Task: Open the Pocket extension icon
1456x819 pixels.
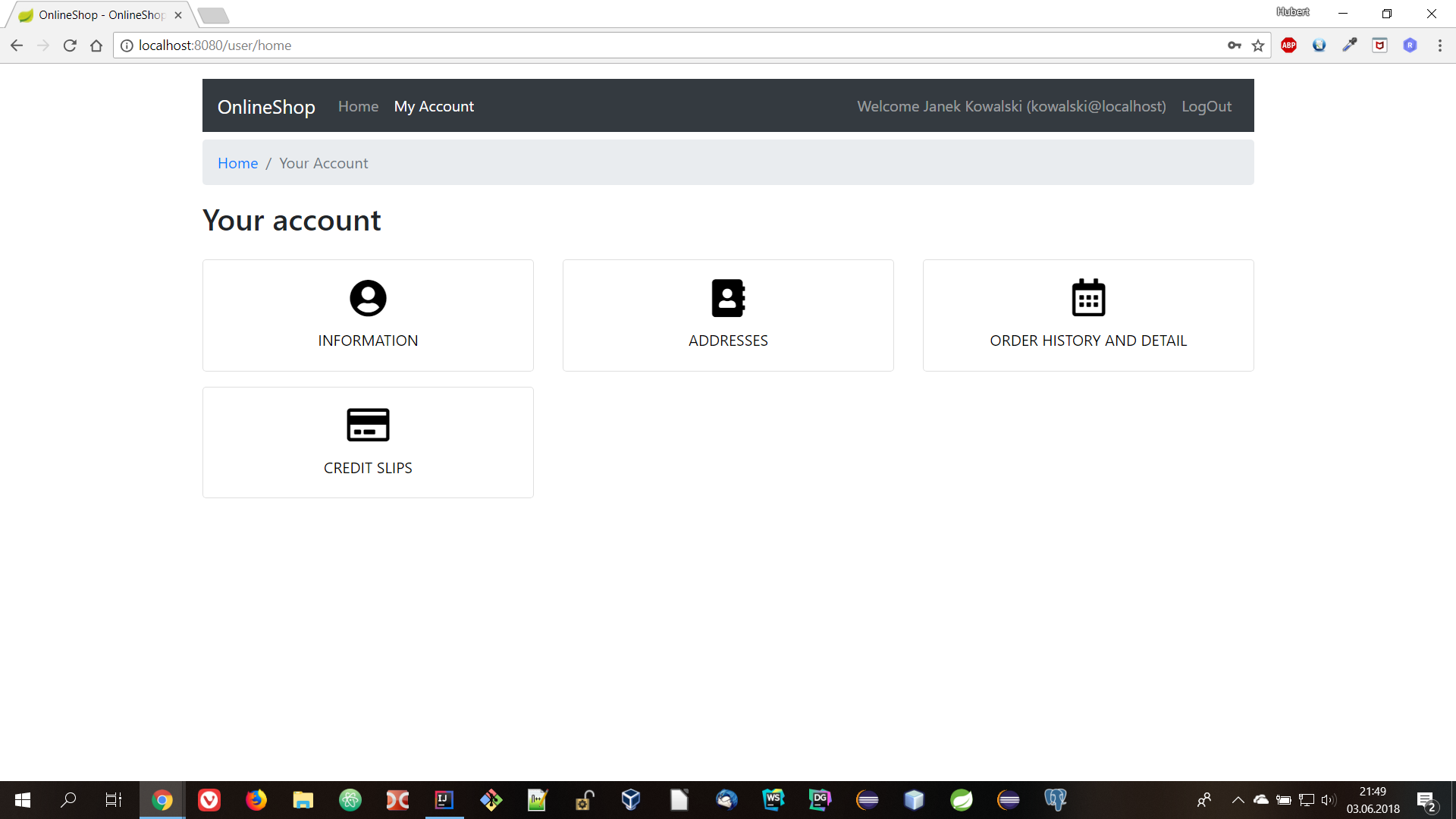Action: 1379,45
